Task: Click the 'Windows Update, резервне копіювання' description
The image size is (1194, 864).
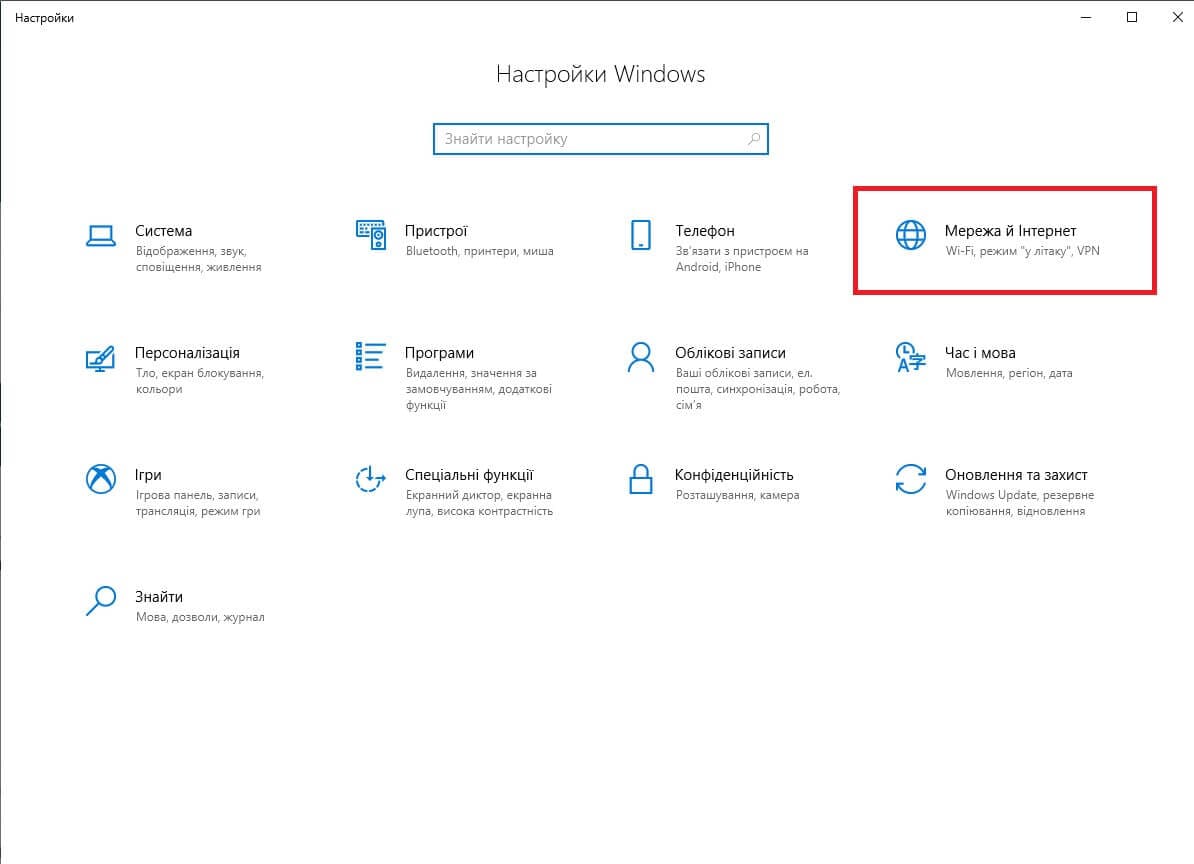Action: point(1020,503)
